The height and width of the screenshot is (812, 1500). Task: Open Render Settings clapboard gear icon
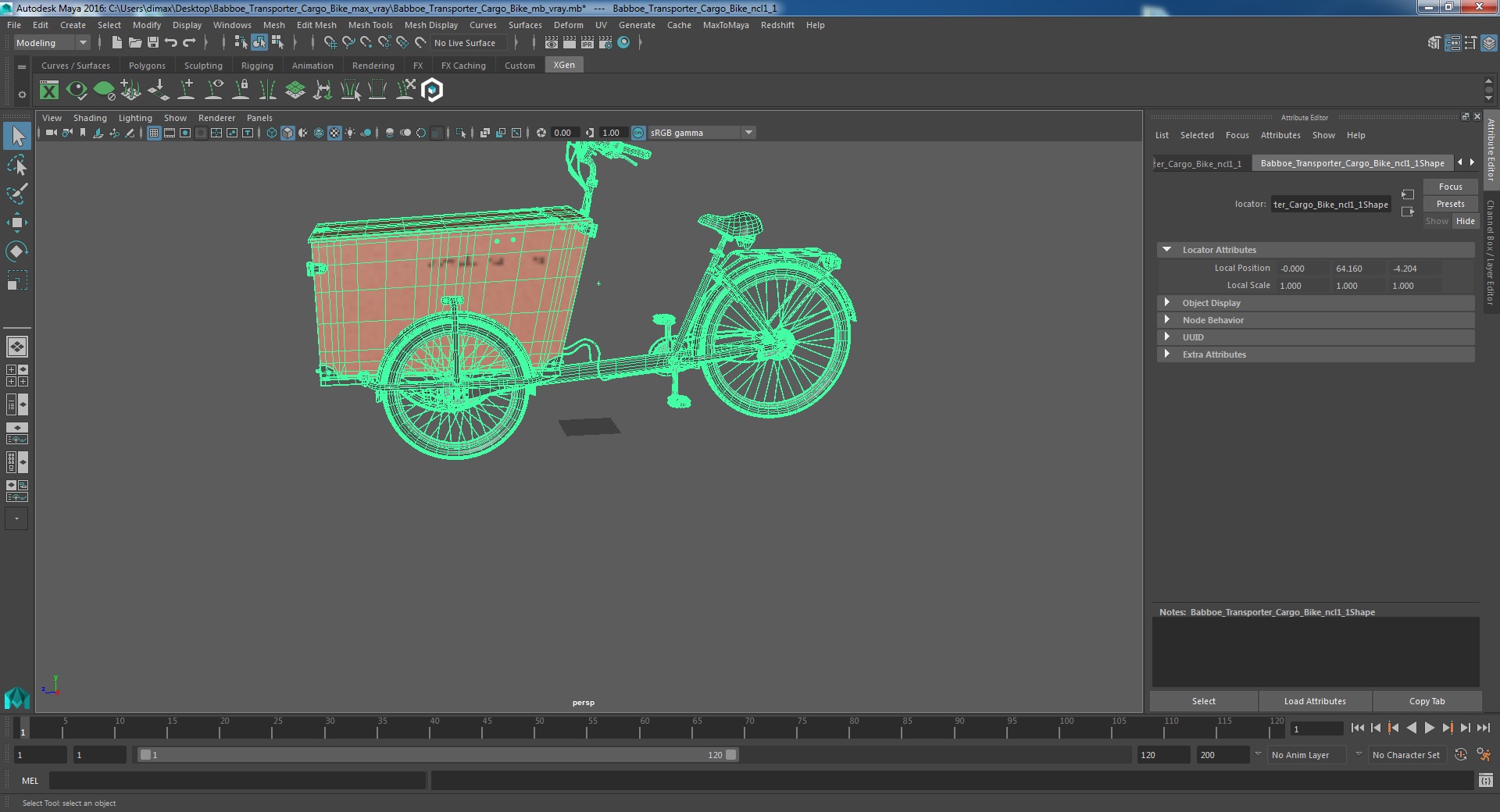(605, 43)
